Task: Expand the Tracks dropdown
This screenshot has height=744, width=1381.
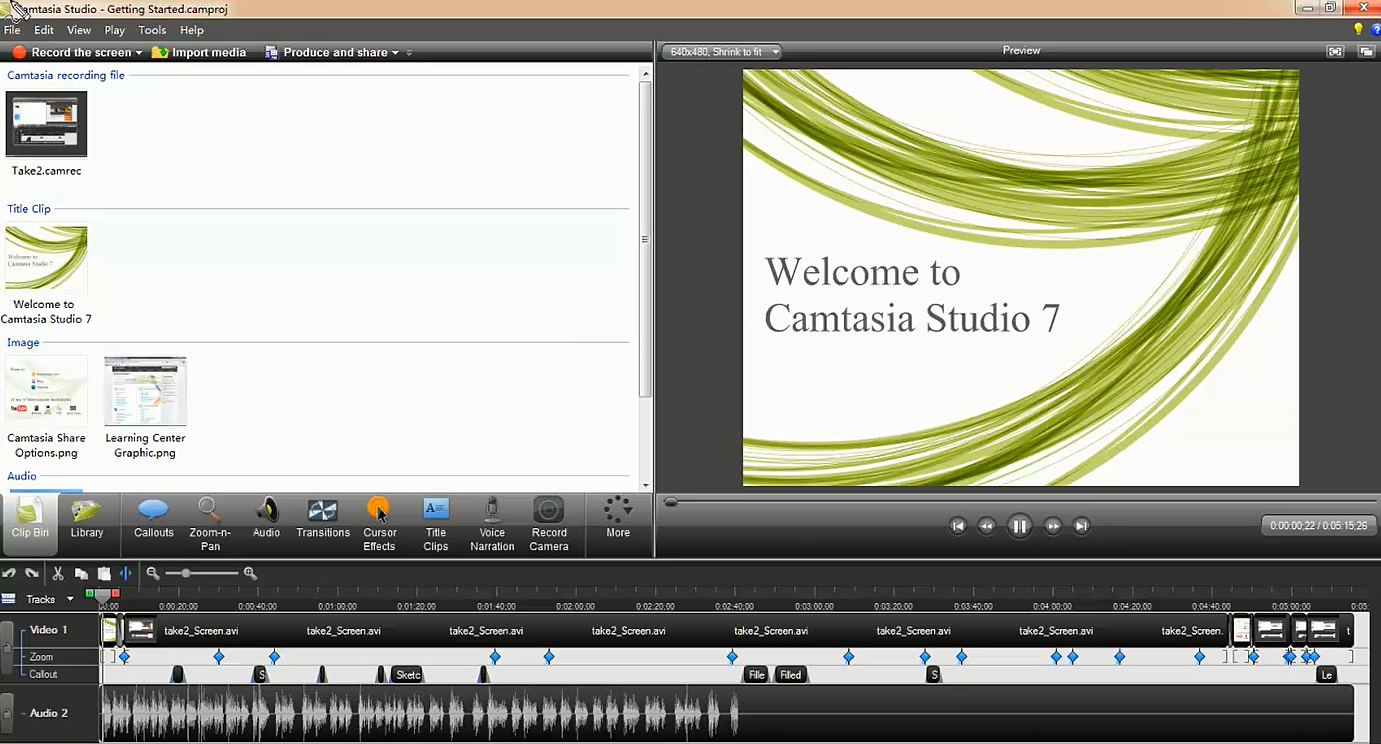Action: pos(70,599)
